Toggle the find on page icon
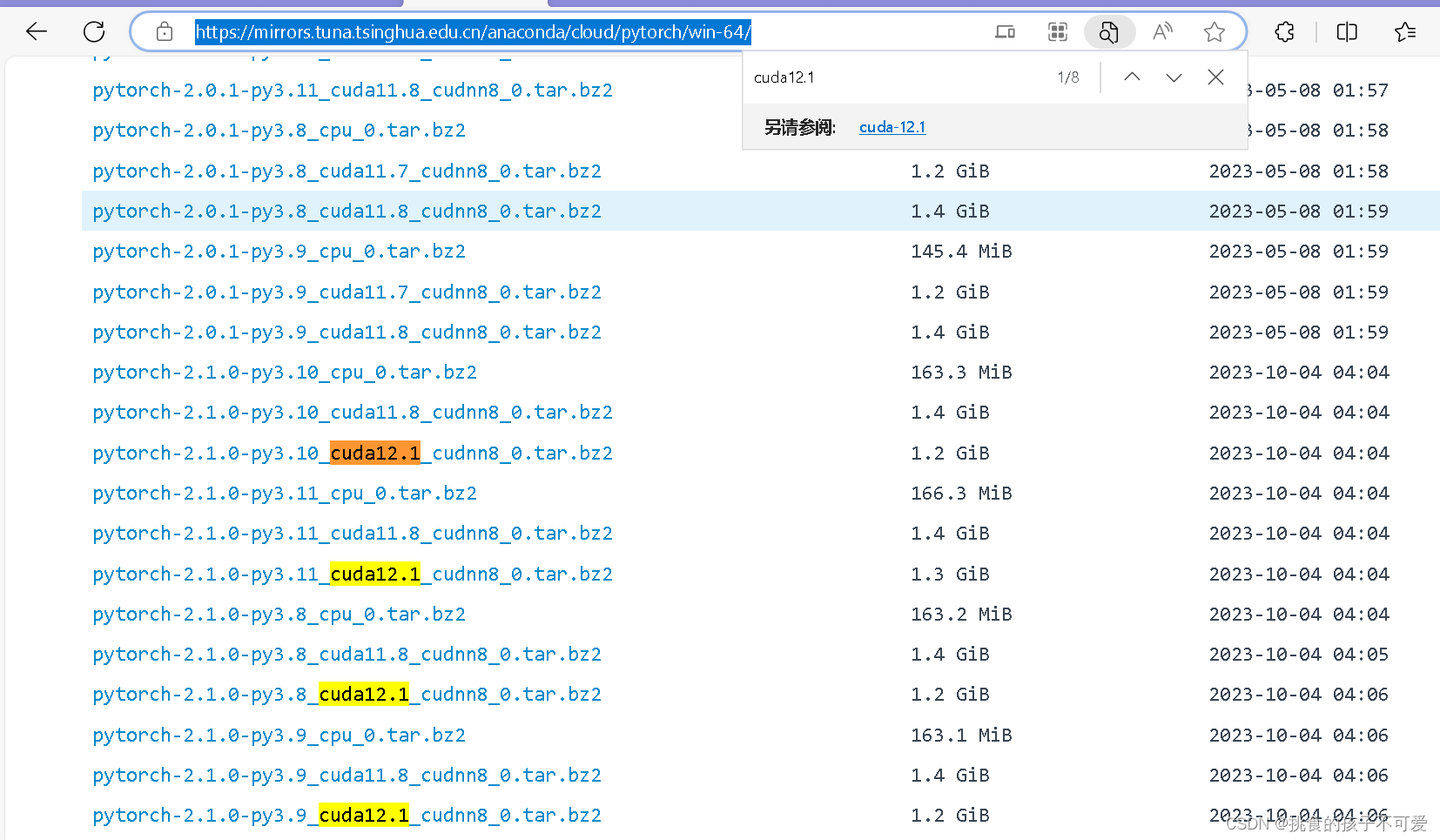Screen dimensions: 1440x840 [1109, 32]
